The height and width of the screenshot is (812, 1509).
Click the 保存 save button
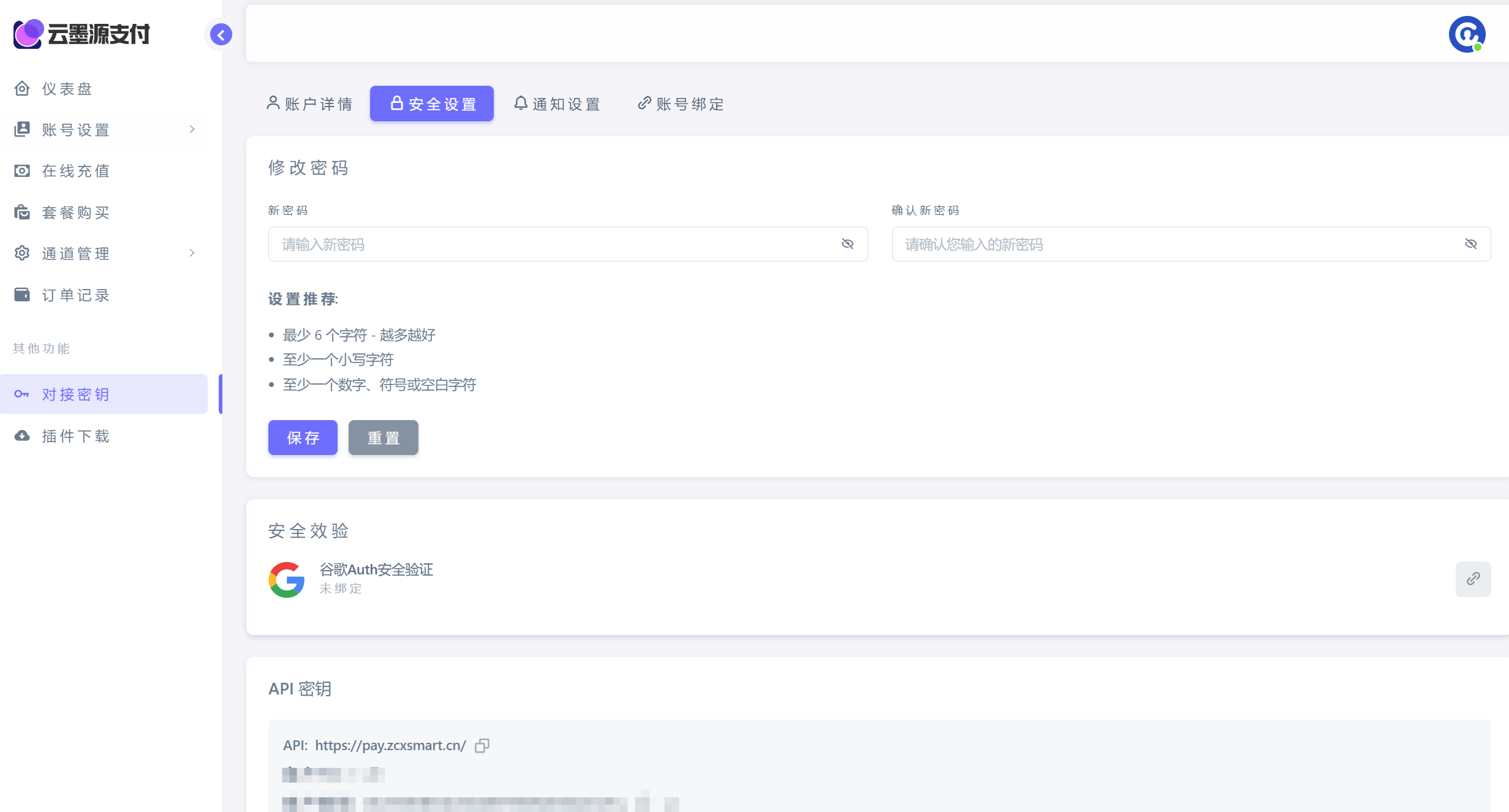(x=303, y=438)
